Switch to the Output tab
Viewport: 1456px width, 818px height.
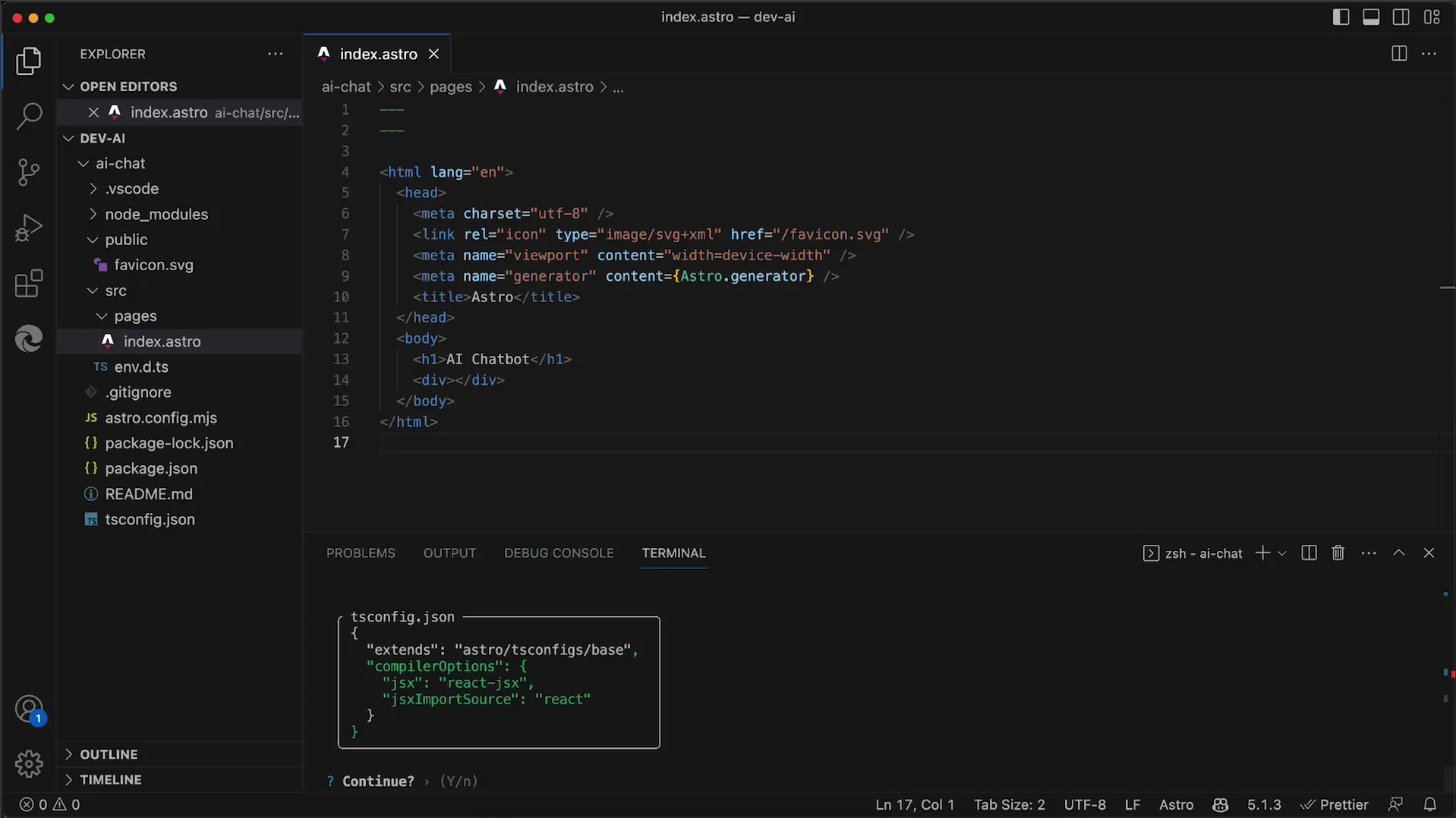[x=449, y=553]
